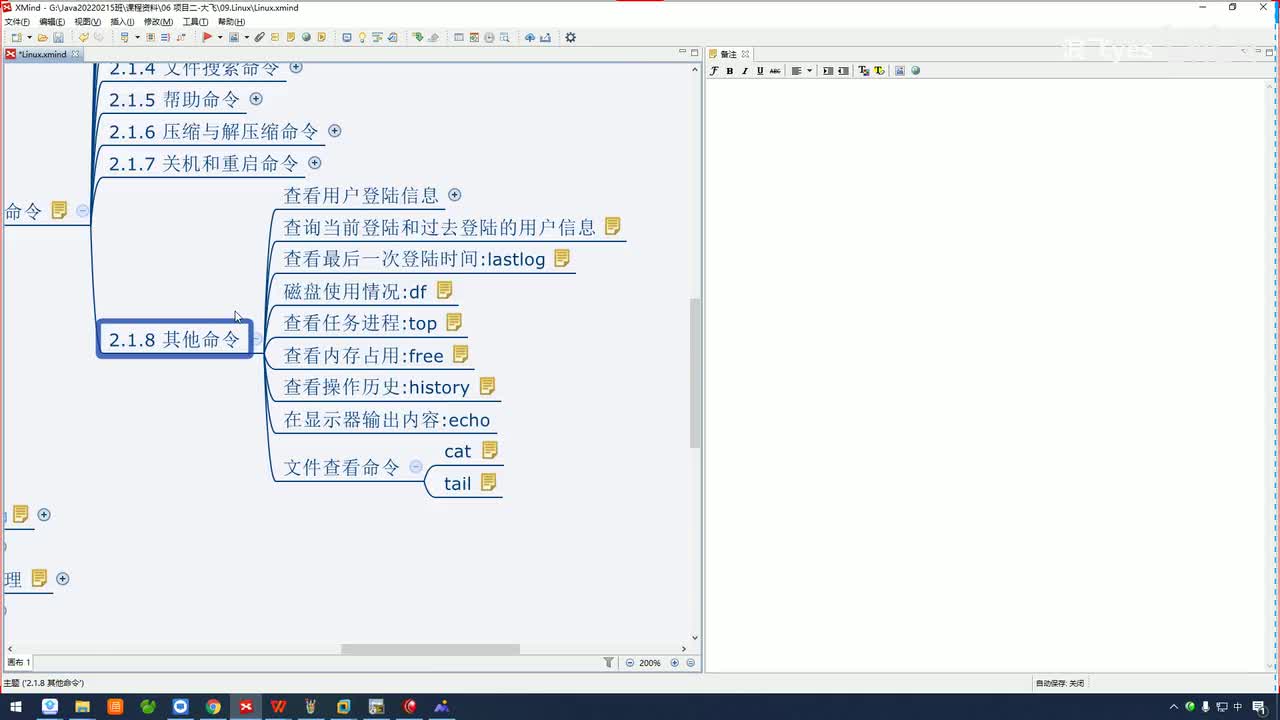Viewport: 1280px width, 720px height.
Task: Insert an image into the notes
Action: click(900, 71)
